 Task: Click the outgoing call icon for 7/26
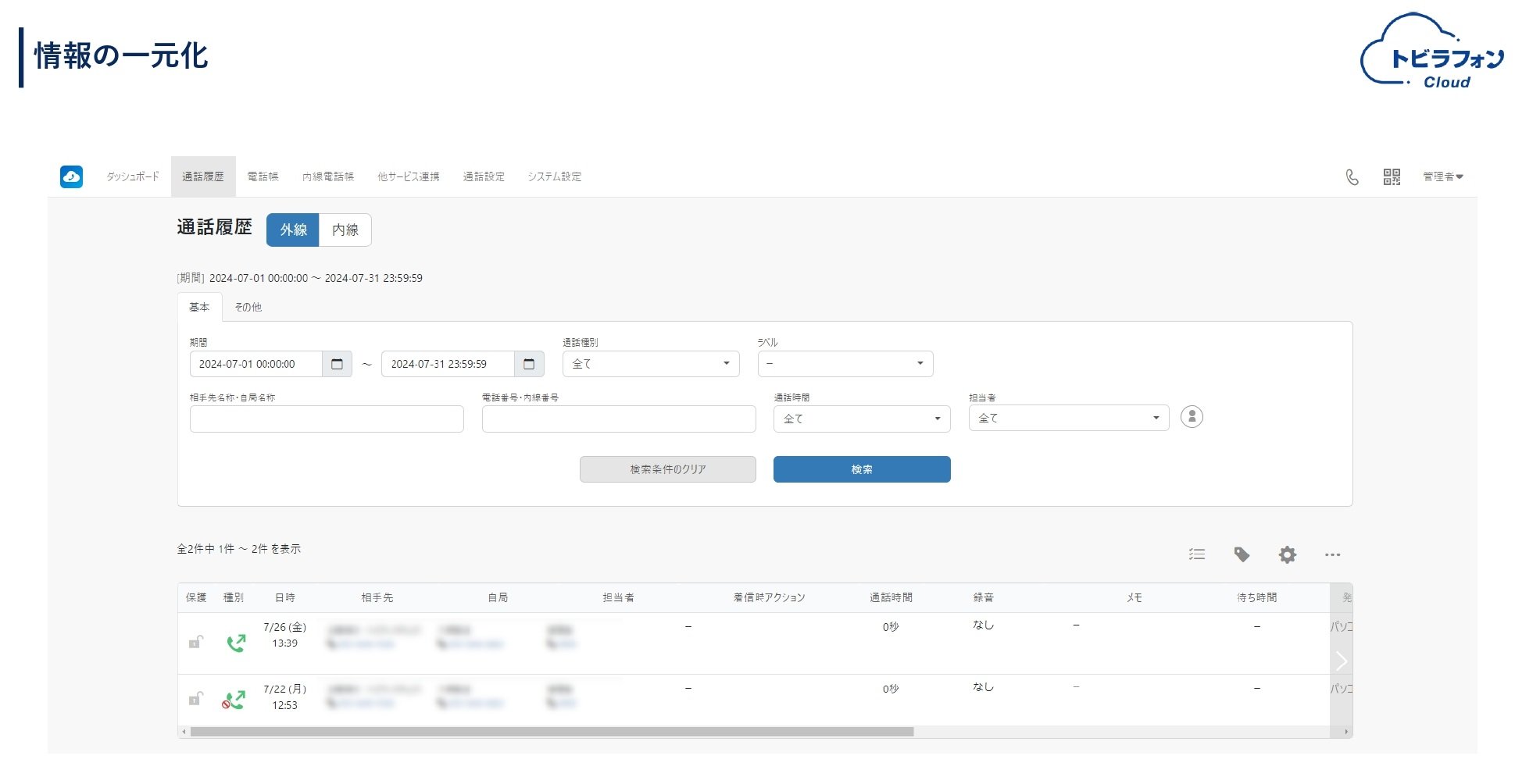point(236,643)
